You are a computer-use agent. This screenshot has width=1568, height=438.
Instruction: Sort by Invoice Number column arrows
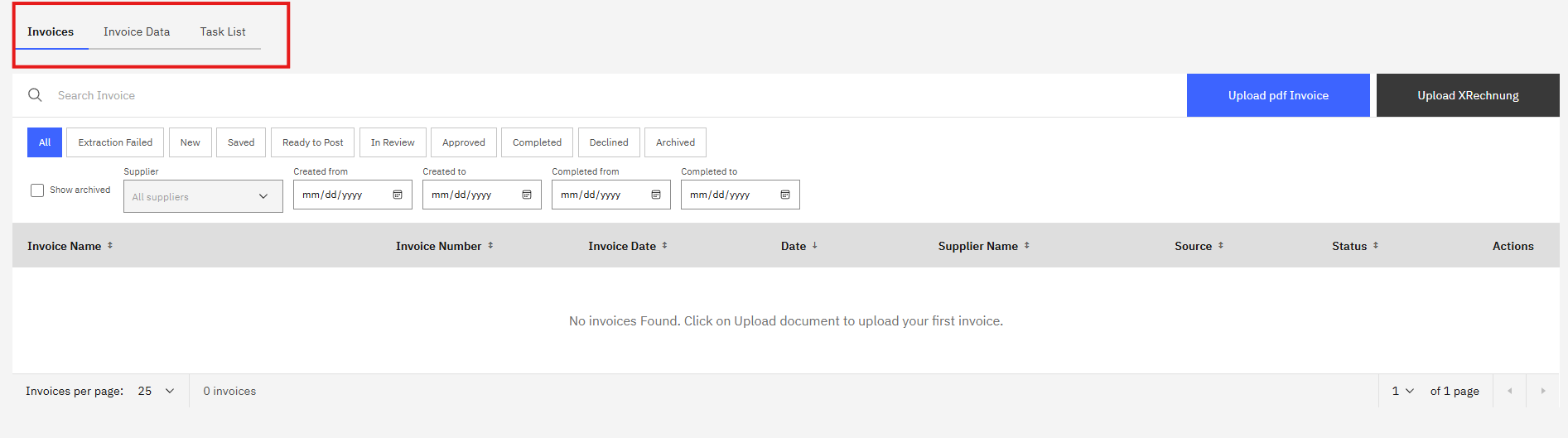(x=490, y=246)
